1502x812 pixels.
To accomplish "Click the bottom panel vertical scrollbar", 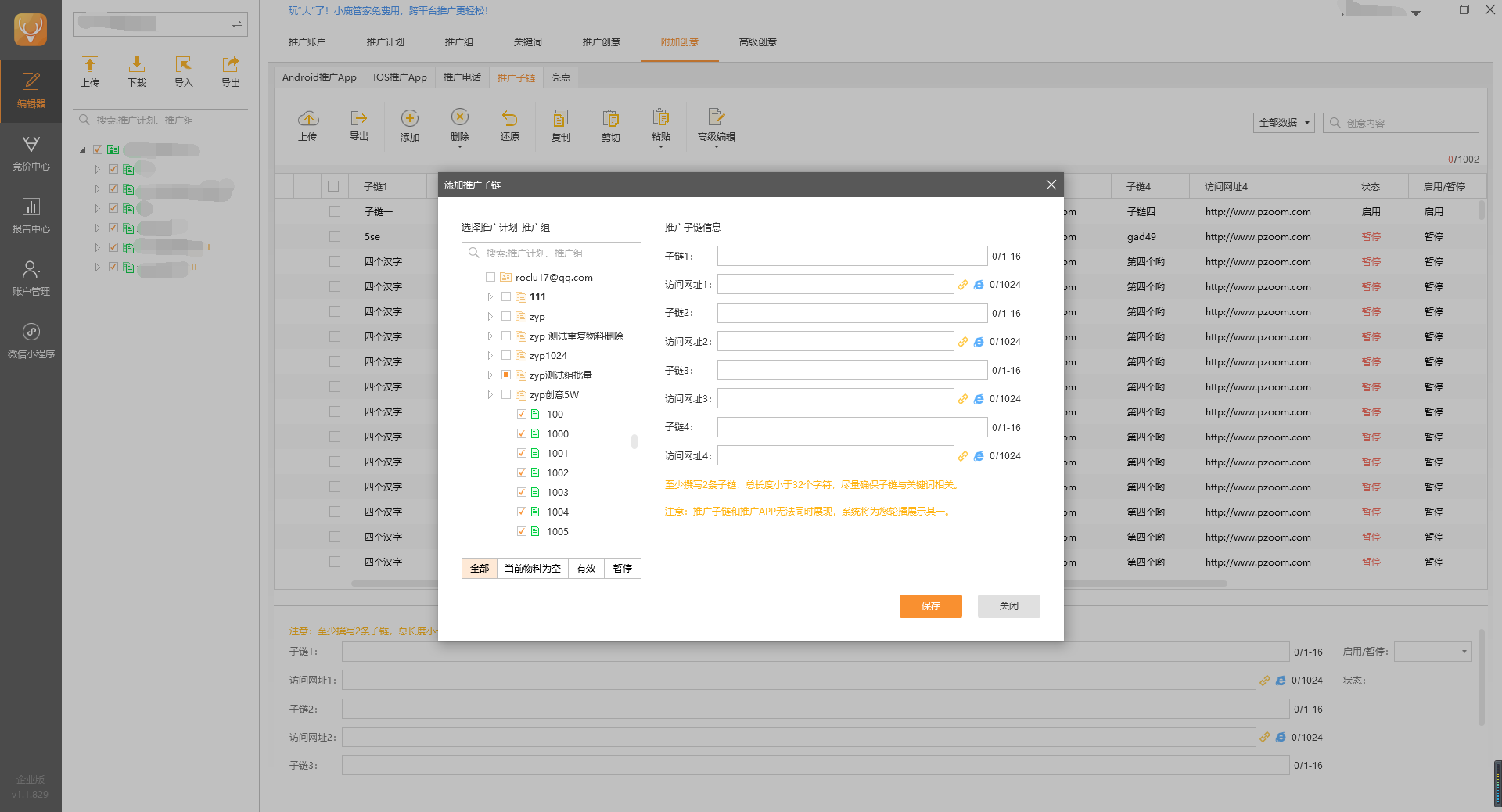I will point(1481,677).
